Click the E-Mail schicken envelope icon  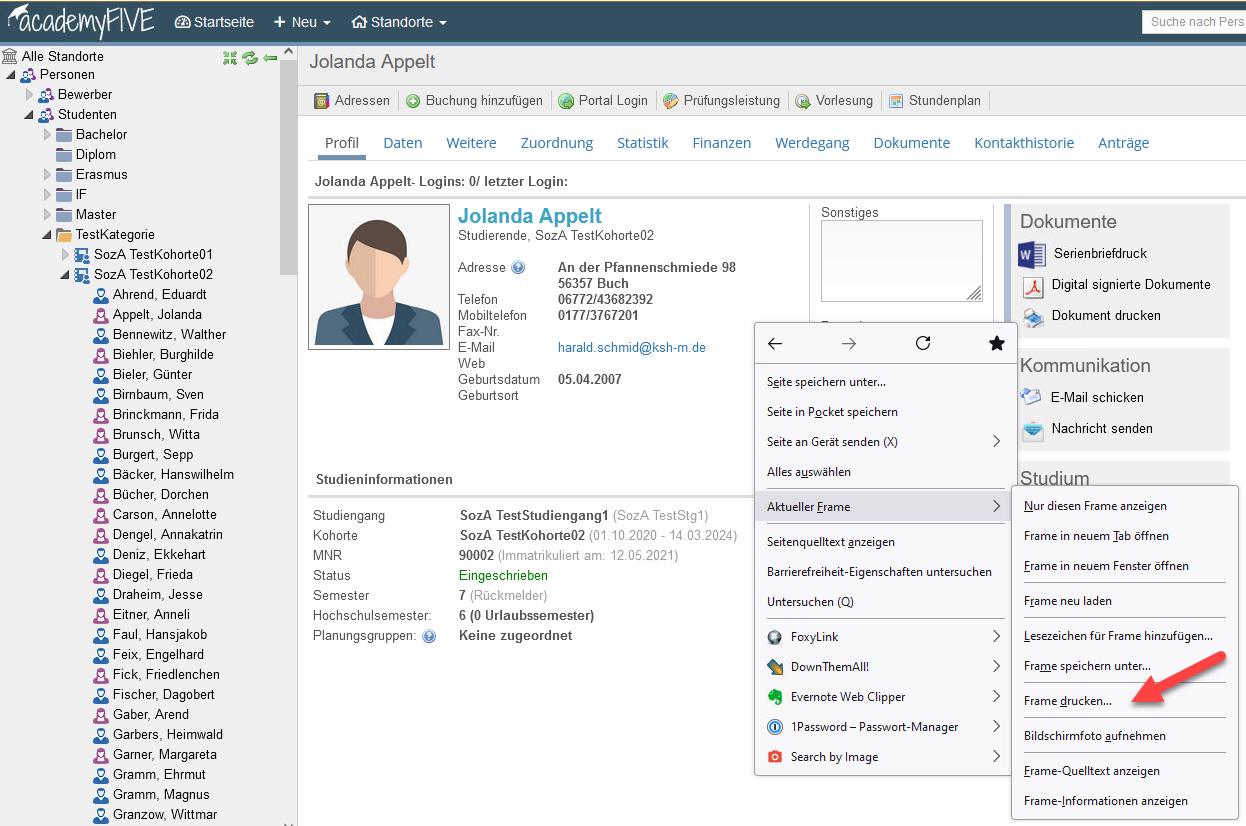pos(1031,397)
